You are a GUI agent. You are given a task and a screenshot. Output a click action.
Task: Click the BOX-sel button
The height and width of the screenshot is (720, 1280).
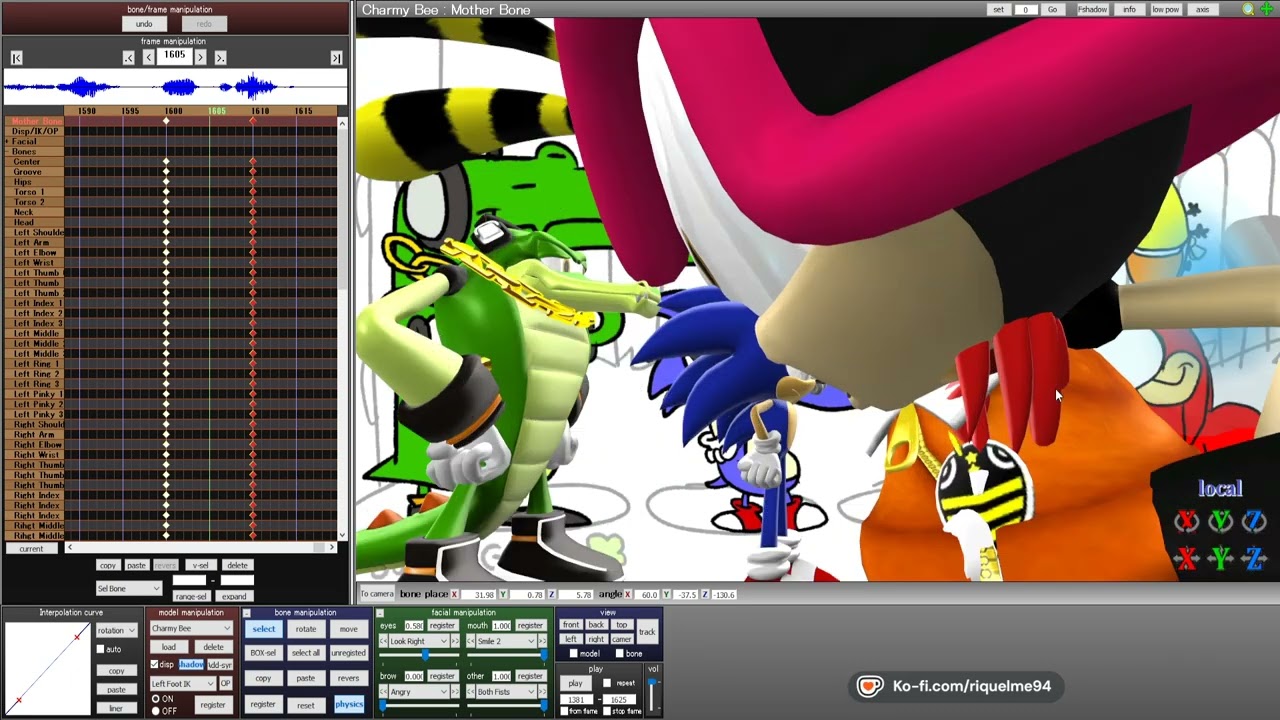tap(263, 653)
